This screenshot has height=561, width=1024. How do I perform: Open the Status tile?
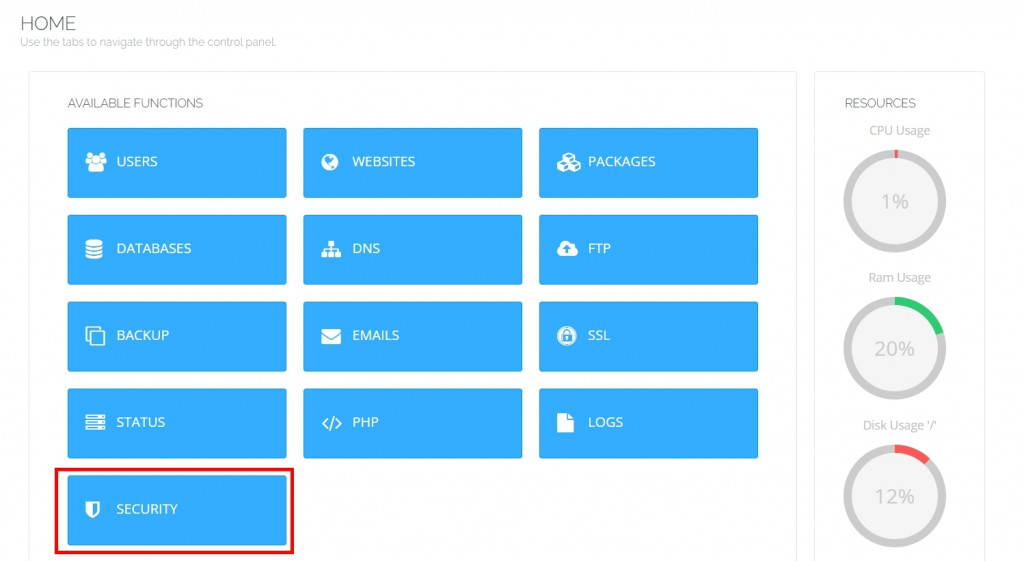[x=177, y=423]
